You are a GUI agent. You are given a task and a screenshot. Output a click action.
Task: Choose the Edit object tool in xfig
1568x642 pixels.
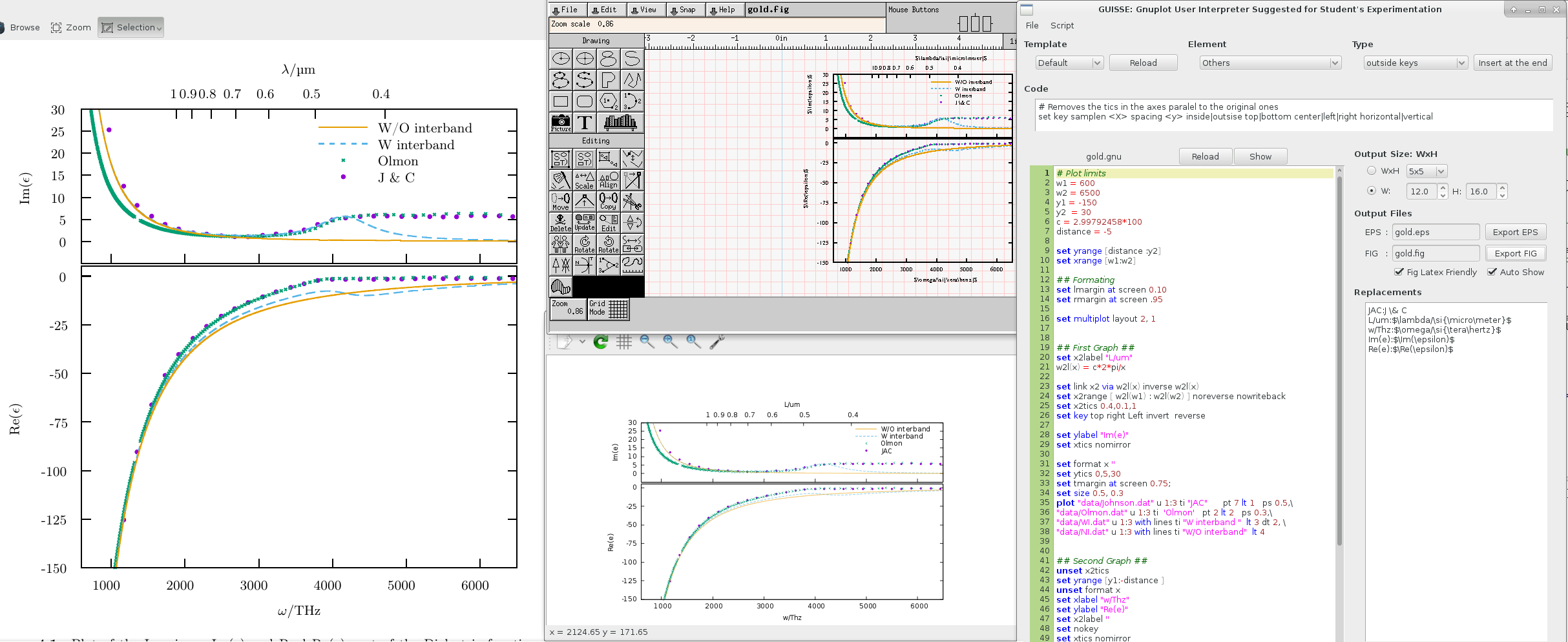(x=608, y=223)
